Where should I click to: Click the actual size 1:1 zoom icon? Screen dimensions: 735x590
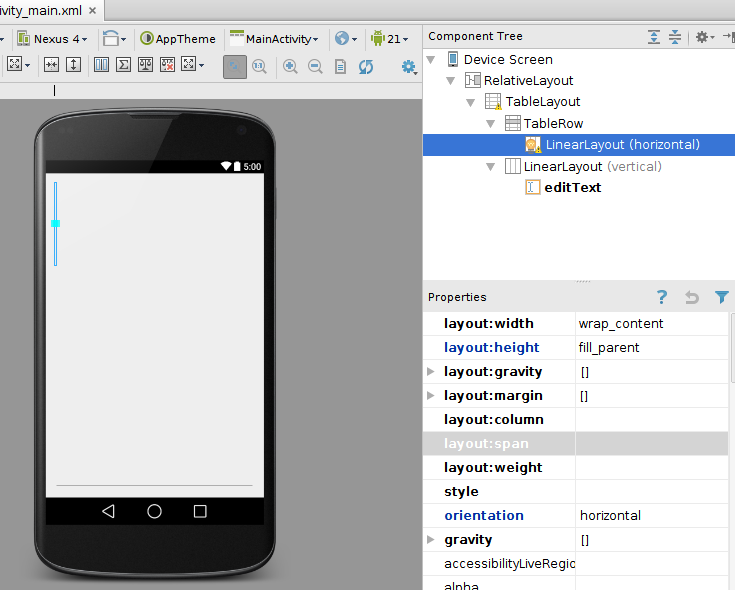pyautogui.click(x=259, y=67)
